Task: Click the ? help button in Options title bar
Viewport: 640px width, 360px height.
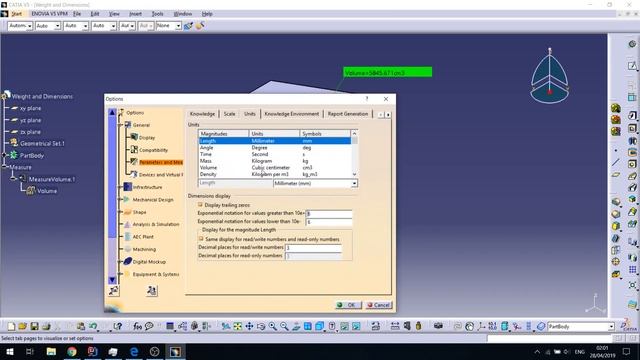Action: [x=367, y=99]
